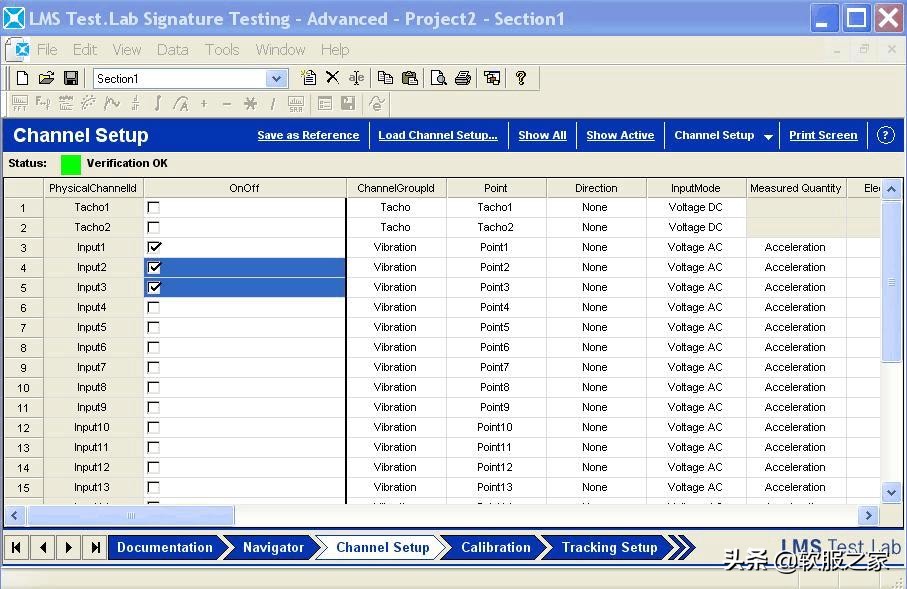
Task: Check the Input8 OnOff checkbox
Action: [x=153, y=387]
